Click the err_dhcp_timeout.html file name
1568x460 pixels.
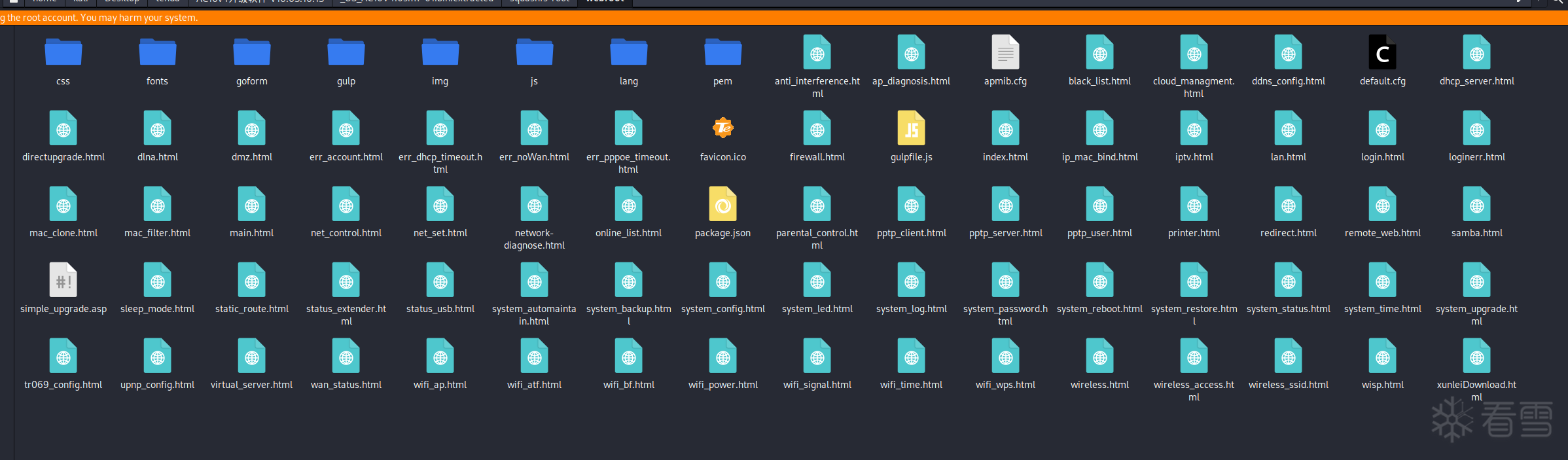pyautogui.click(x=440, y=163)
